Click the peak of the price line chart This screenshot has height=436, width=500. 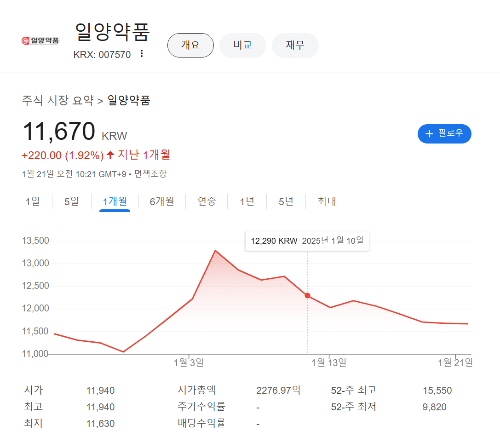point(215,250)
